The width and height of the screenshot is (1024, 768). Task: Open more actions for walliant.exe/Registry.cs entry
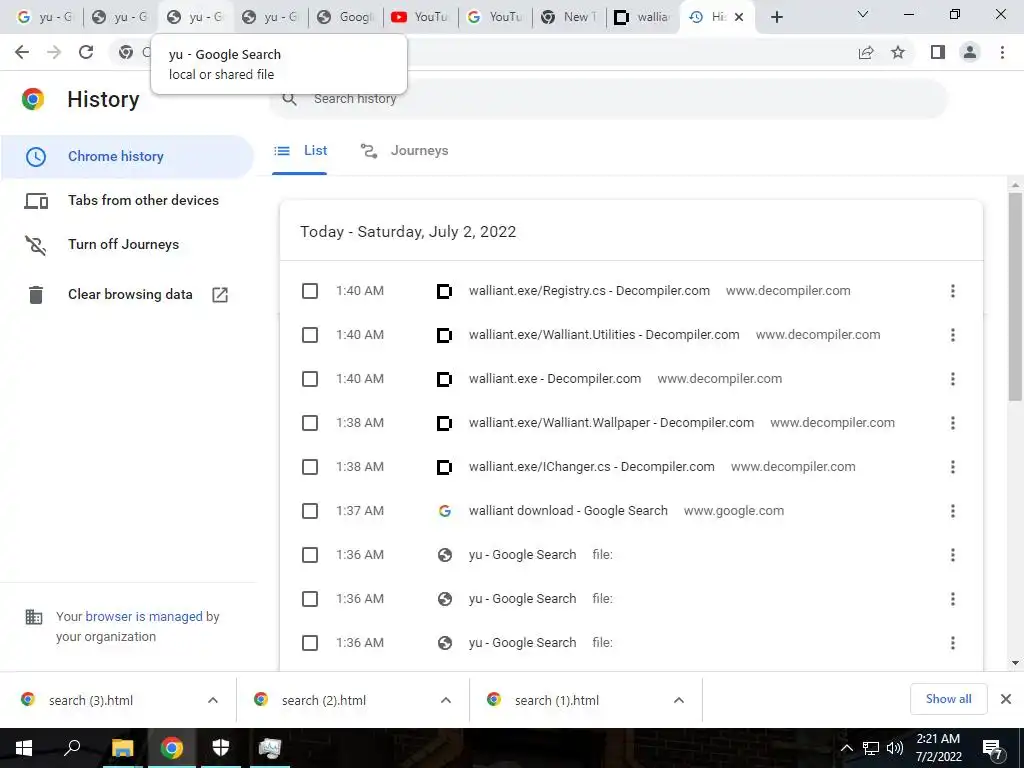click(953, 291)
